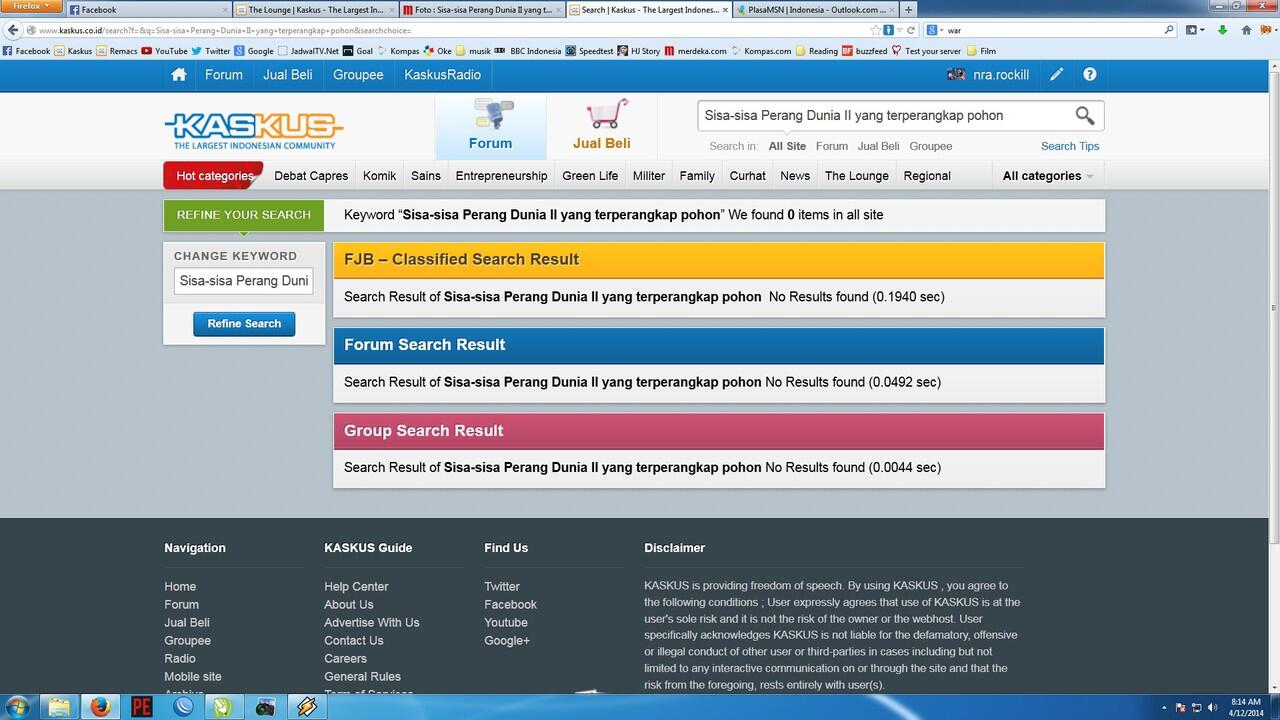Viewport: 1280px width, 720px height.
Task: Open Help Center footer link
Action: 356,587
